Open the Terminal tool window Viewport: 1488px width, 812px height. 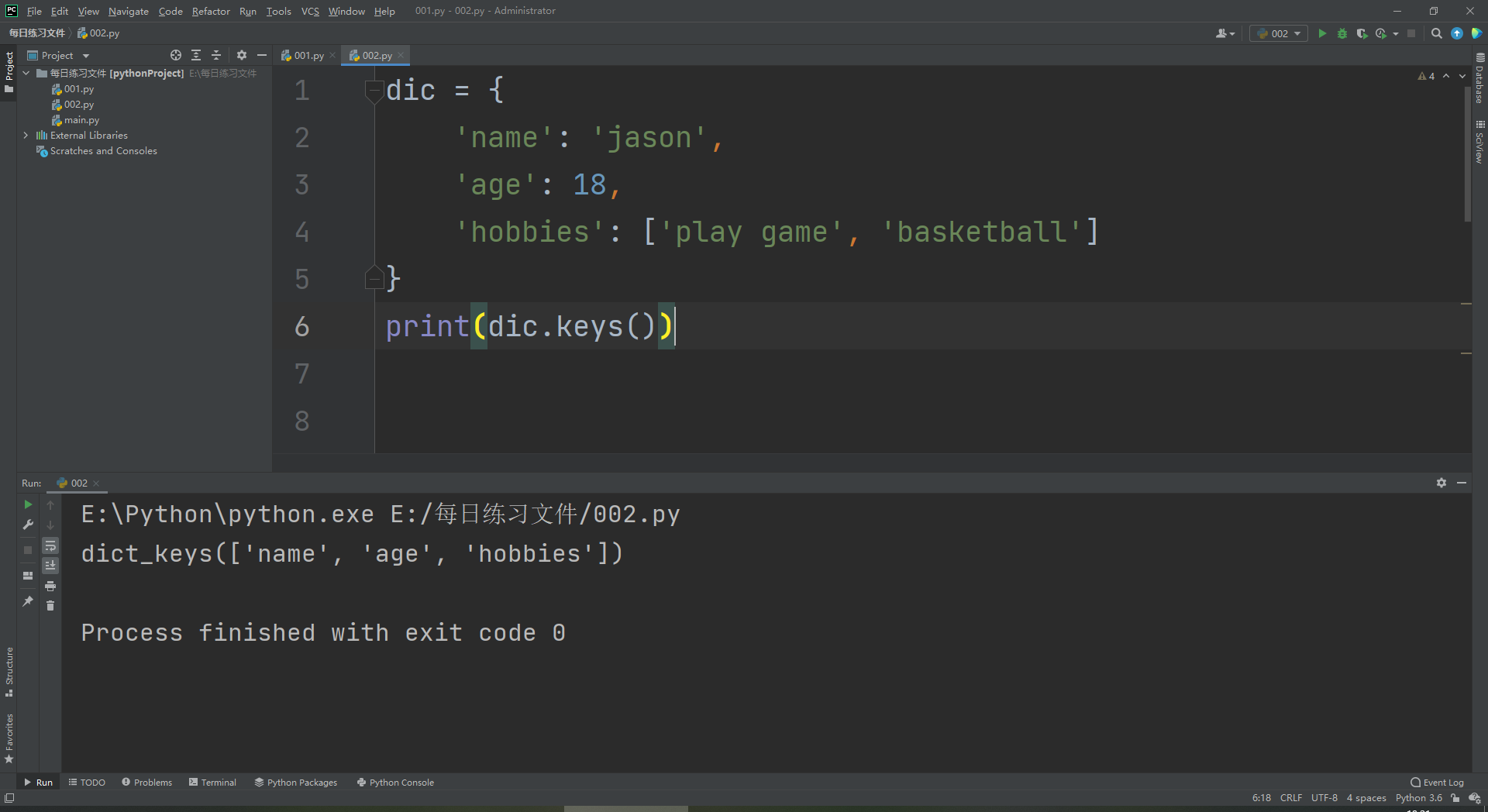coord(212,783)
